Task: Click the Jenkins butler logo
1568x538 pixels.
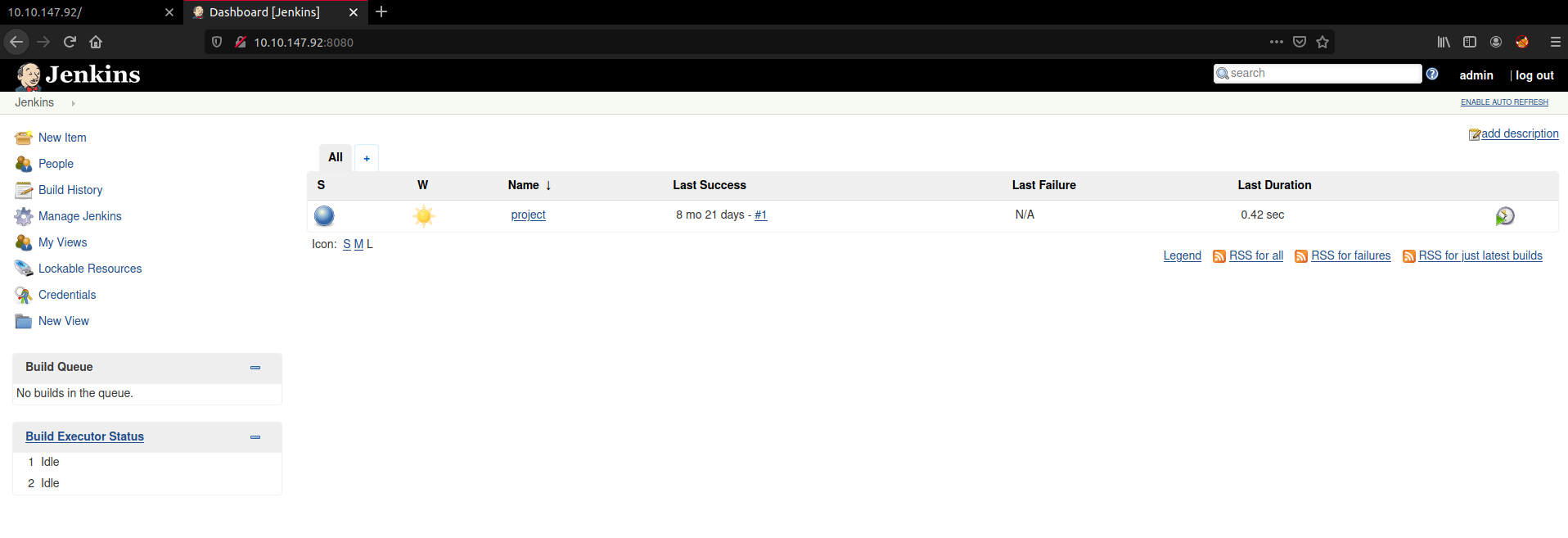Action: coord(29,76)
